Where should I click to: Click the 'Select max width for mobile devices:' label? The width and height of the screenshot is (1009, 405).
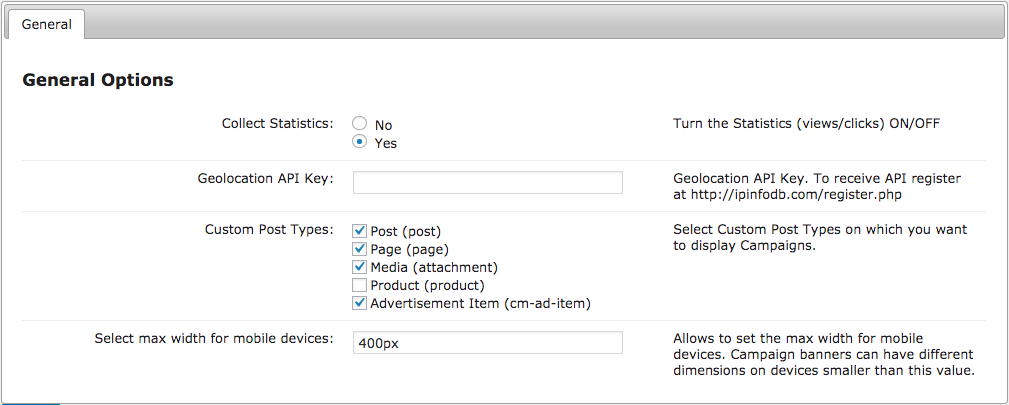point(214,338)
